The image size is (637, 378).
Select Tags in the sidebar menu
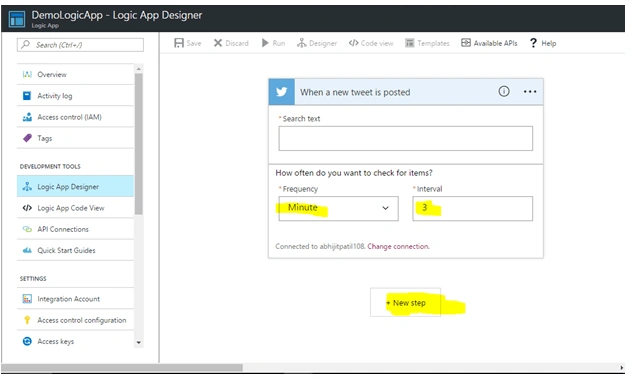click(75, 138)
